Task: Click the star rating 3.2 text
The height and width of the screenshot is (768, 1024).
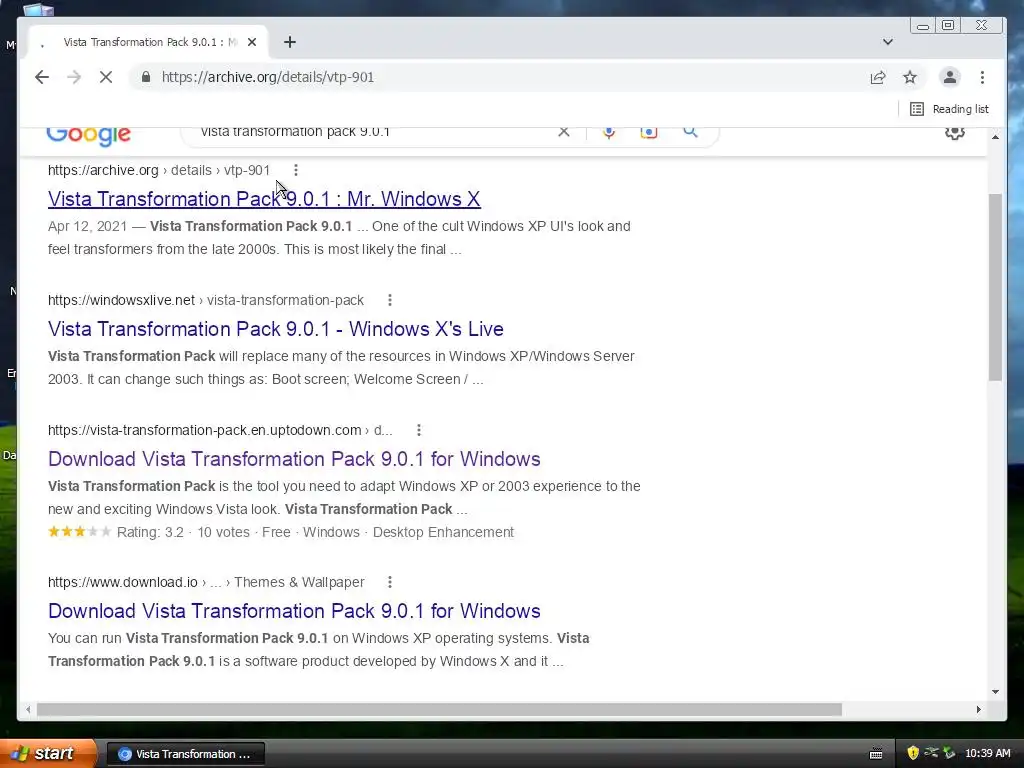Action: [150, 532]
